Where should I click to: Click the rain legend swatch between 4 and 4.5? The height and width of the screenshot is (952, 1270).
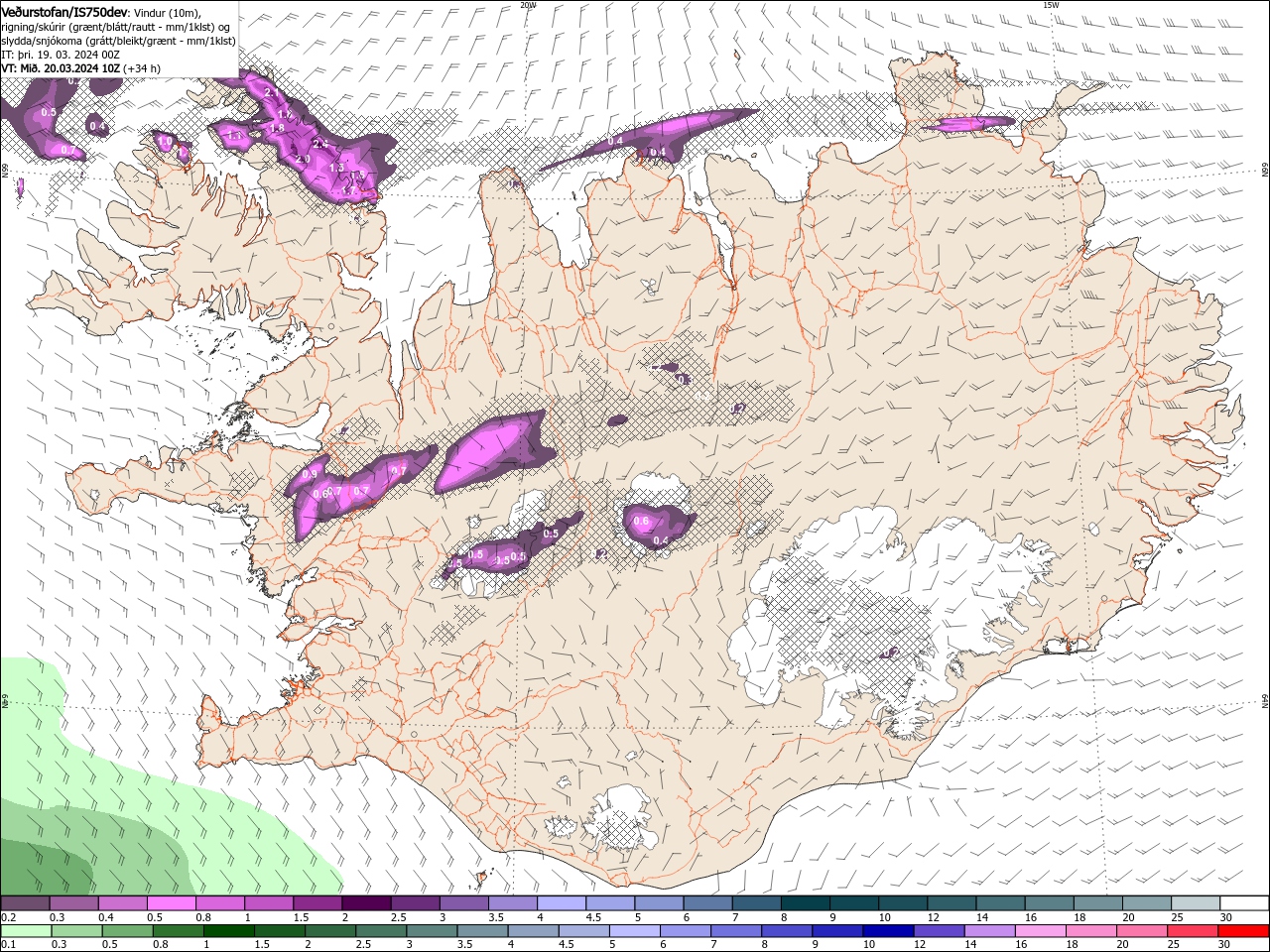tap(533, 931)
